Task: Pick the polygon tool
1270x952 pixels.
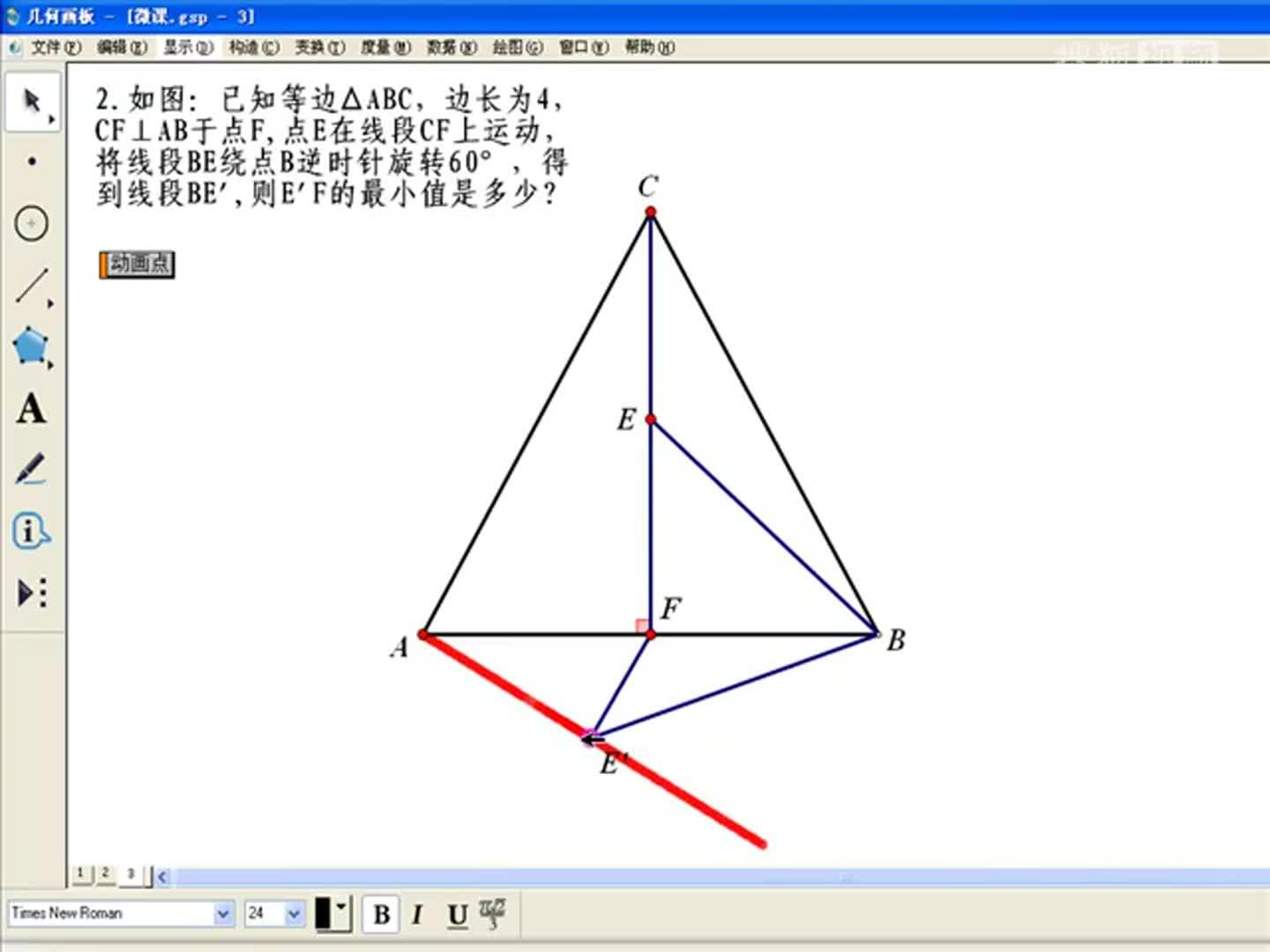Action: pos(32,346)
